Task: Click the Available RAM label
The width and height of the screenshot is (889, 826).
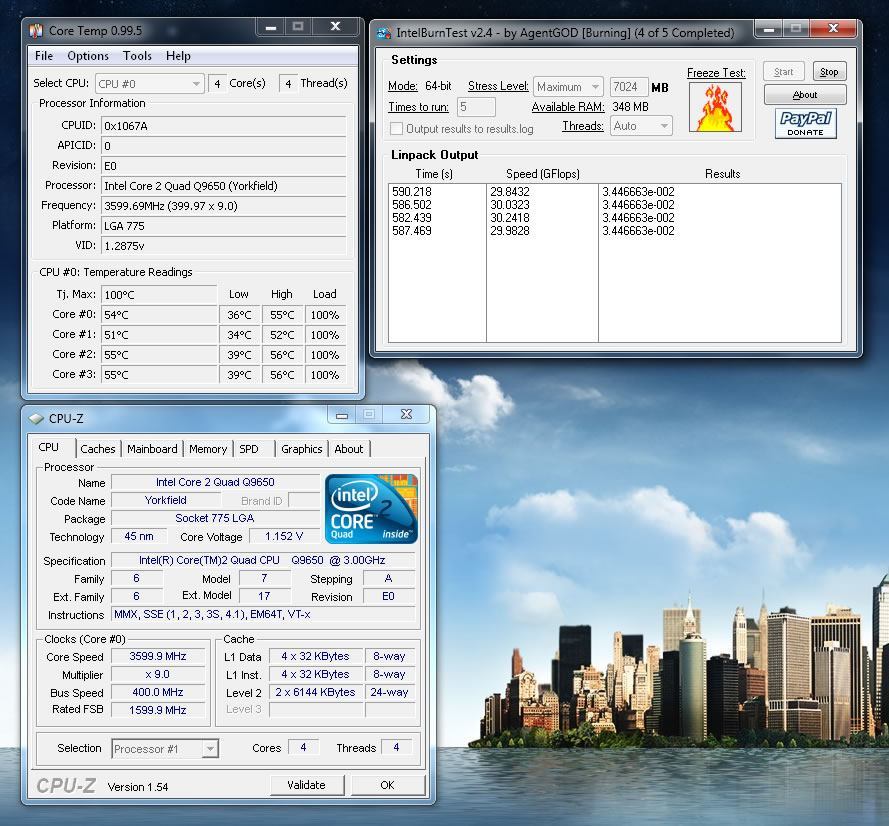Action: (x=568, y=107)
